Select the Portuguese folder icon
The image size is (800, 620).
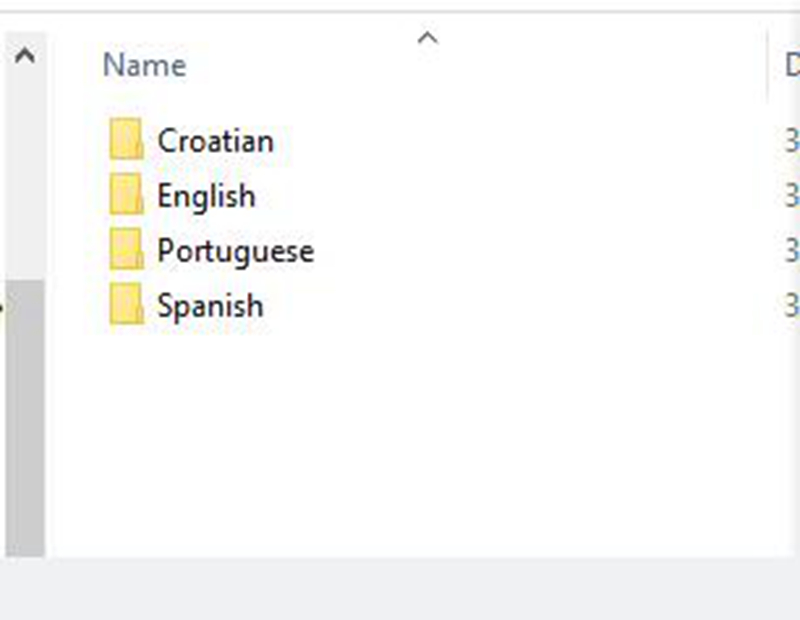tap(126, 250)
